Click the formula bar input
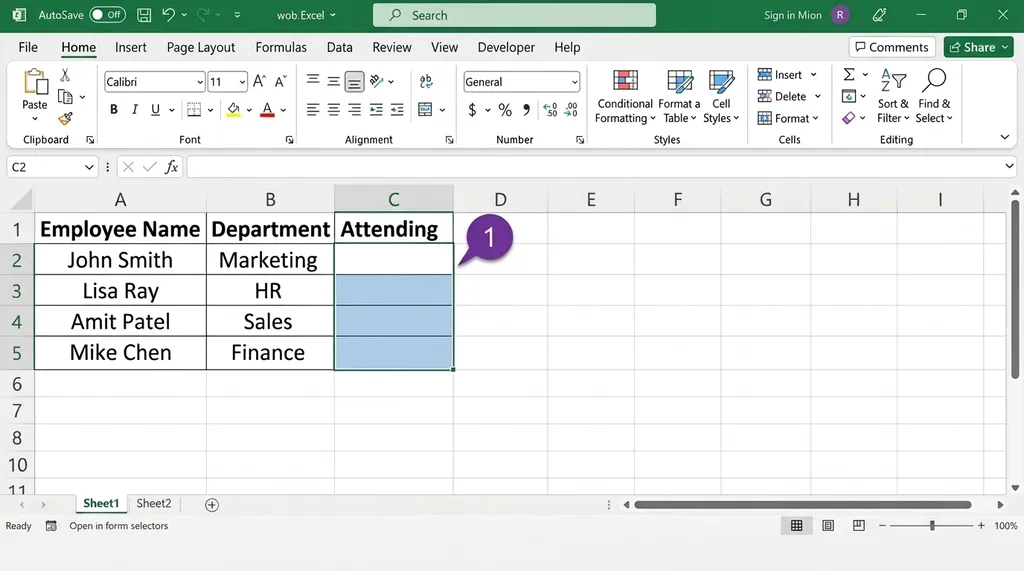The height and width of the screenshot is (571, 1024). click(x=601, y=167)
